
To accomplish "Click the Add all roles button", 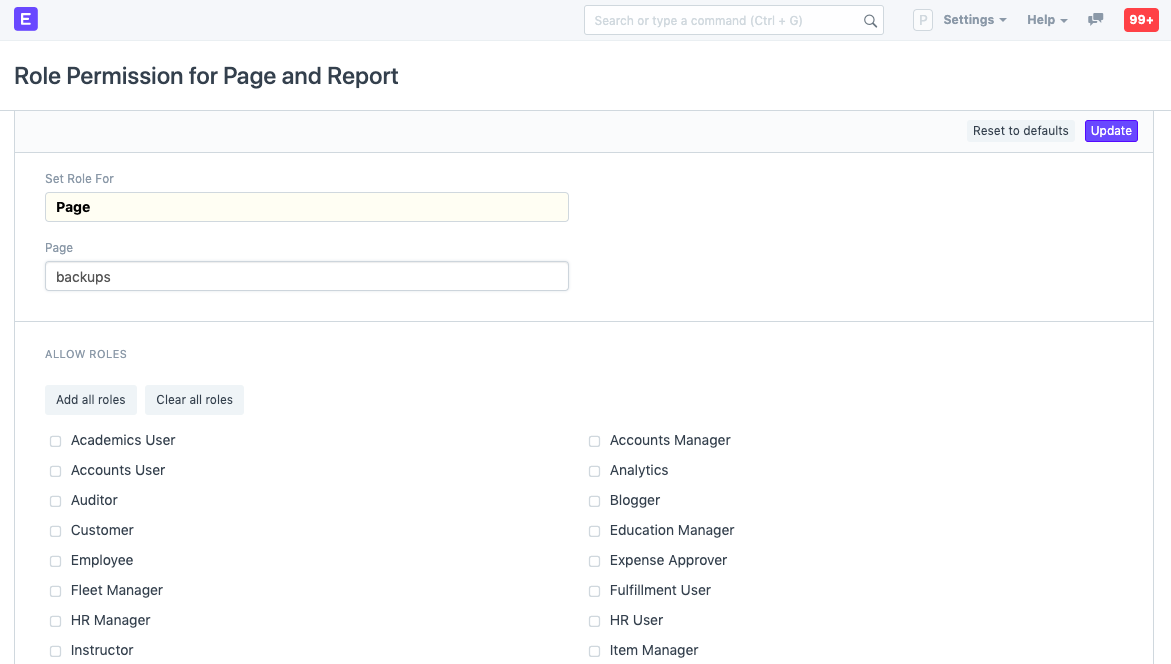I will point(90,400).
